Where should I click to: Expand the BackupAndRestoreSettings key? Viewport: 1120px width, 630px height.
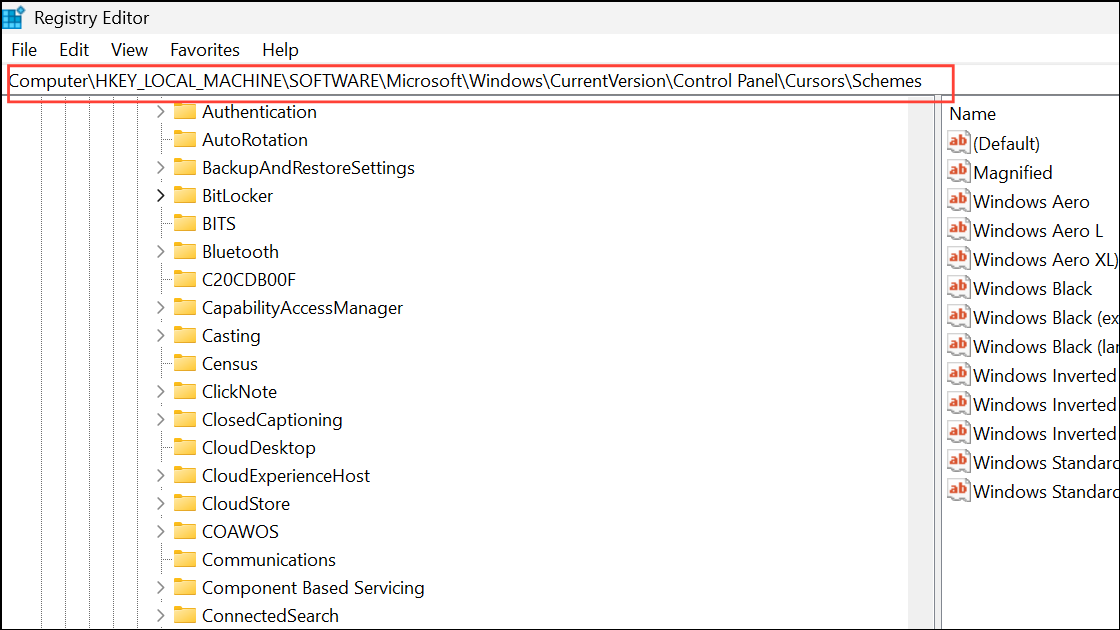161,168
